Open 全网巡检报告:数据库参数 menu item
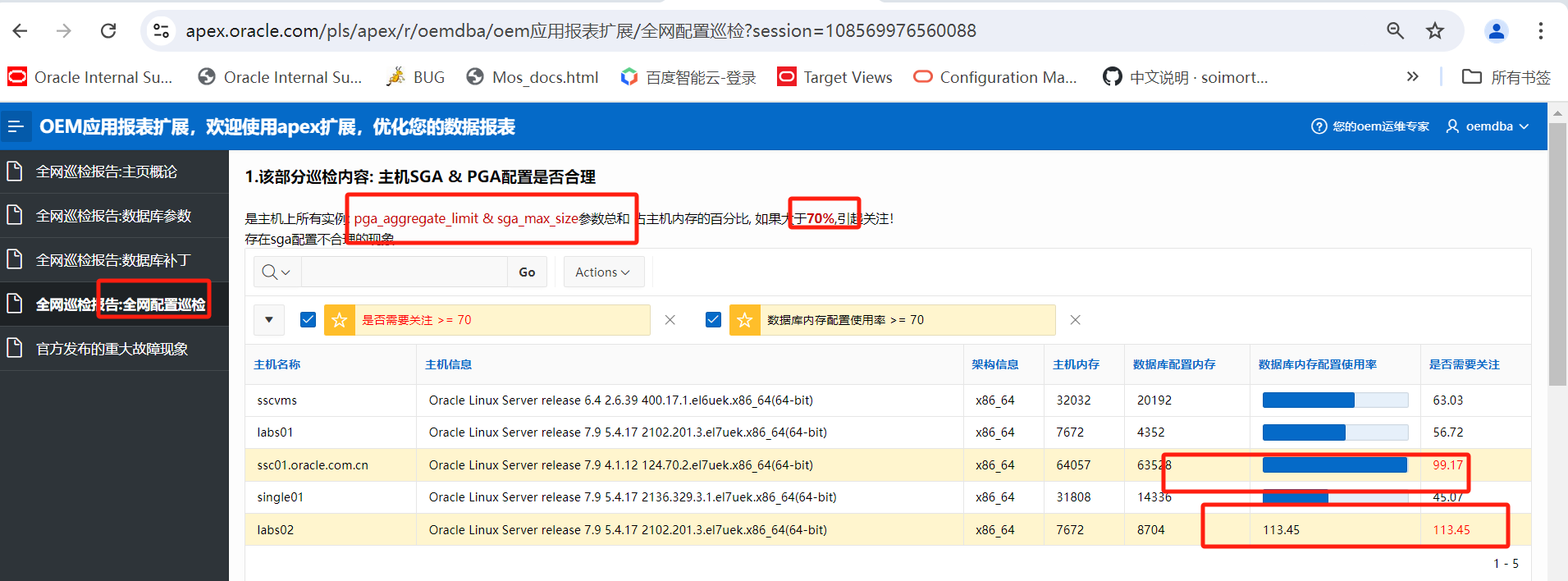1568x581 pixels. pos(114,216)
